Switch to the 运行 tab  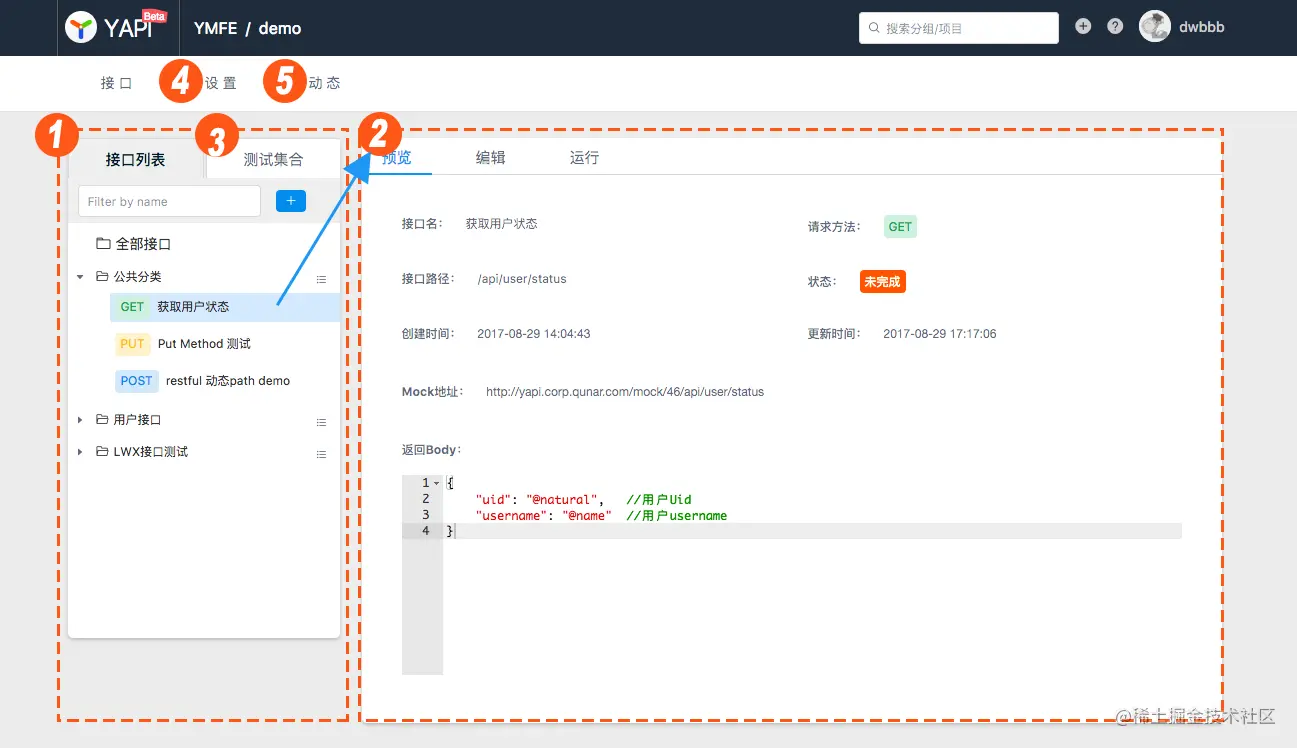(583, 157)
